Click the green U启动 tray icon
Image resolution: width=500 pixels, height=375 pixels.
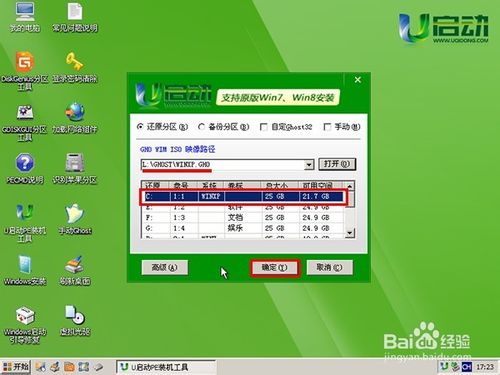(444, 367)
